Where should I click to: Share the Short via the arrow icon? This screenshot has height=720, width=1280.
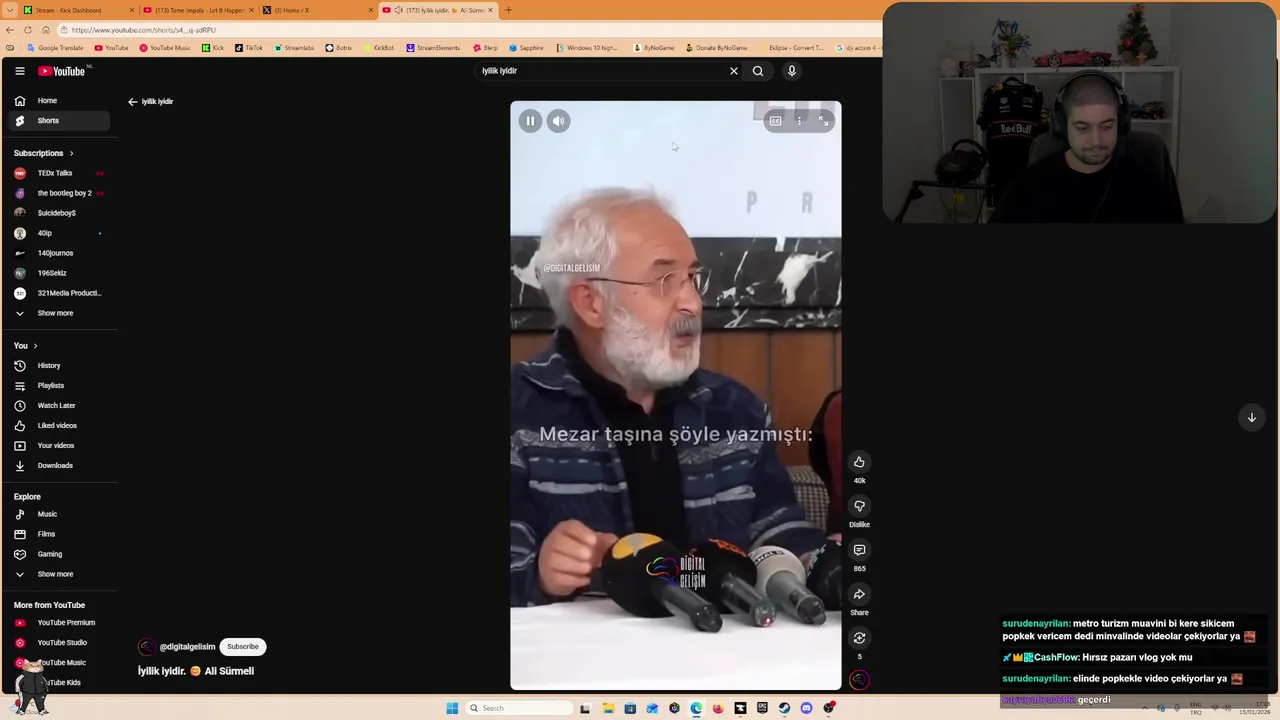click(x=859, y=594)
